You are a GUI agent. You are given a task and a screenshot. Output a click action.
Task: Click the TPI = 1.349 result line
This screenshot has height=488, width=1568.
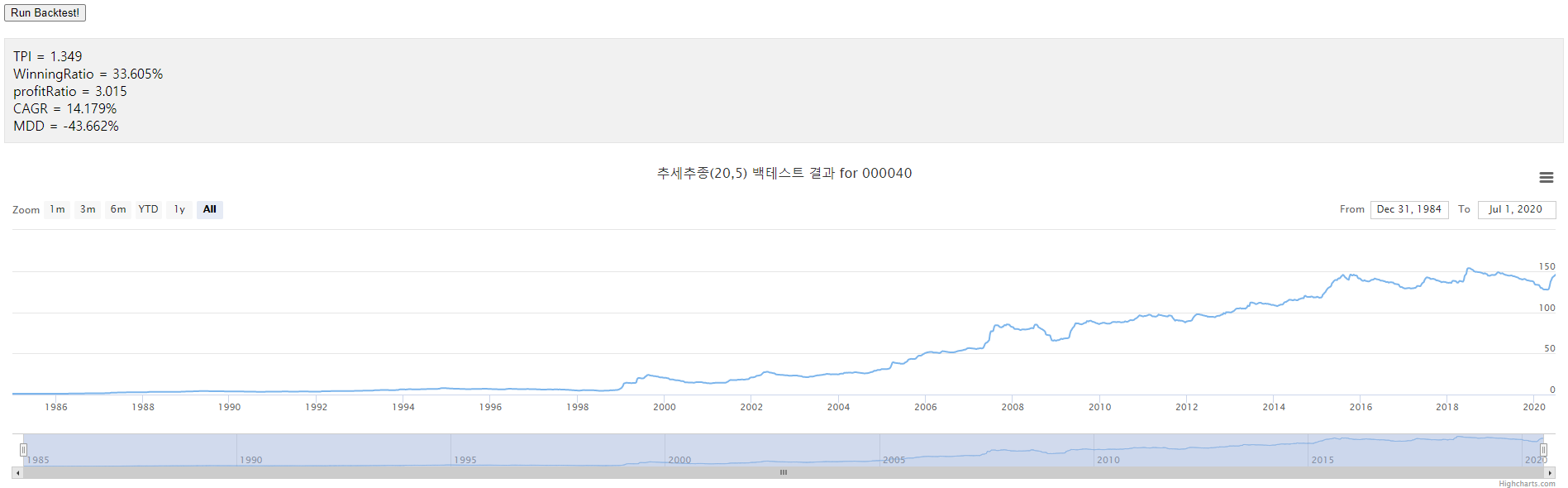(x=48, y=56)
